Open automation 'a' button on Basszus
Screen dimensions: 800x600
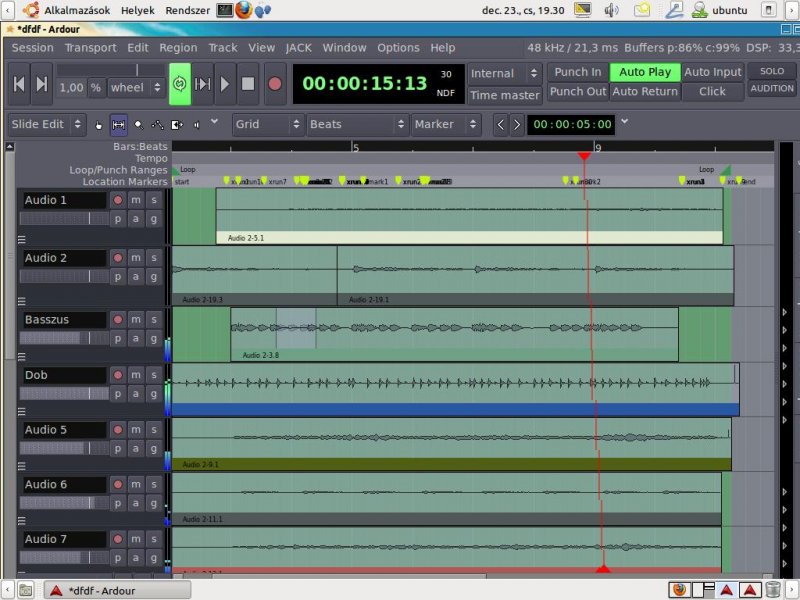pos(136,338)
